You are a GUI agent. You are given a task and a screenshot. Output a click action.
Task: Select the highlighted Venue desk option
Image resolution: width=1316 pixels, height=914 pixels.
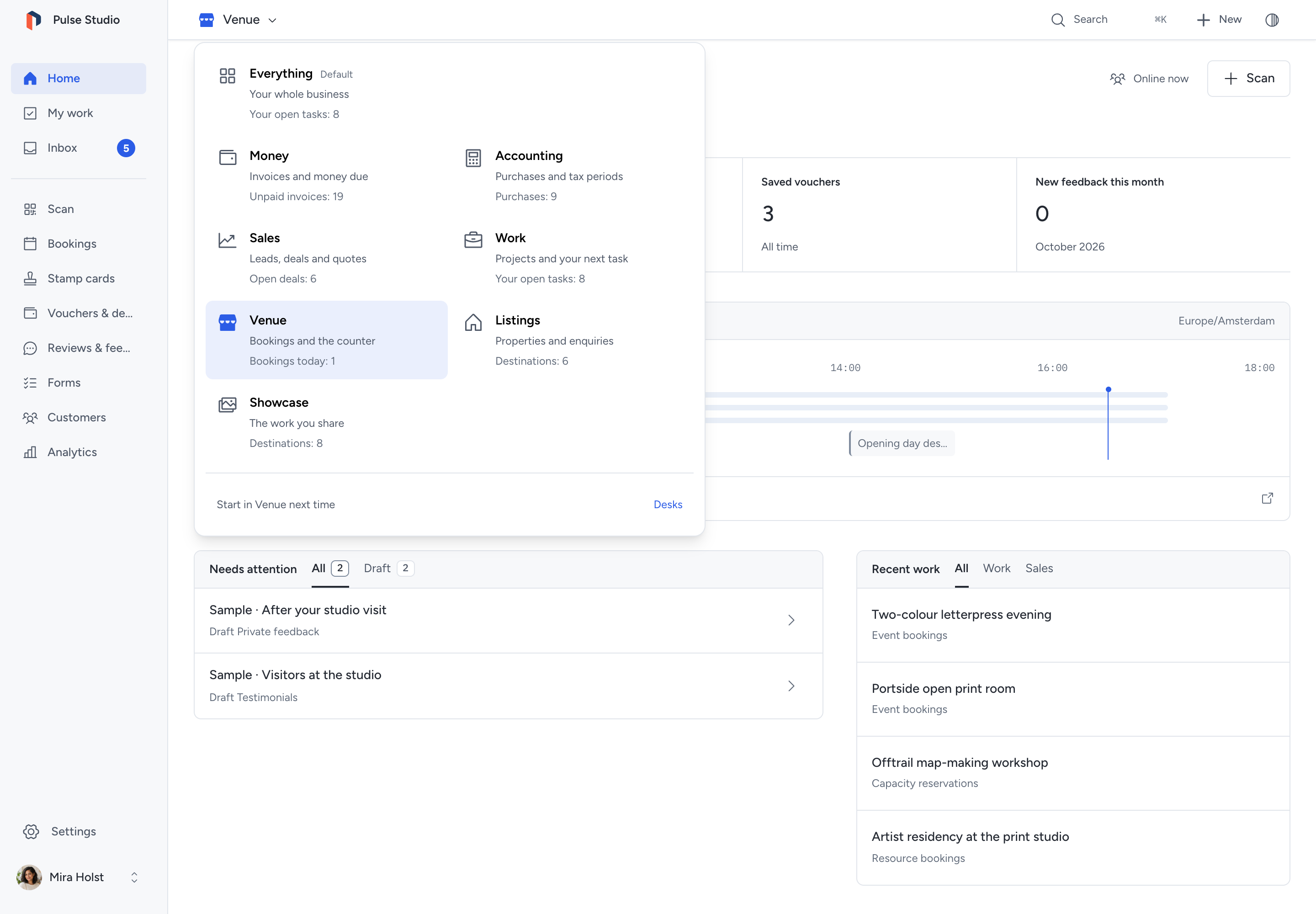point(326,340)
